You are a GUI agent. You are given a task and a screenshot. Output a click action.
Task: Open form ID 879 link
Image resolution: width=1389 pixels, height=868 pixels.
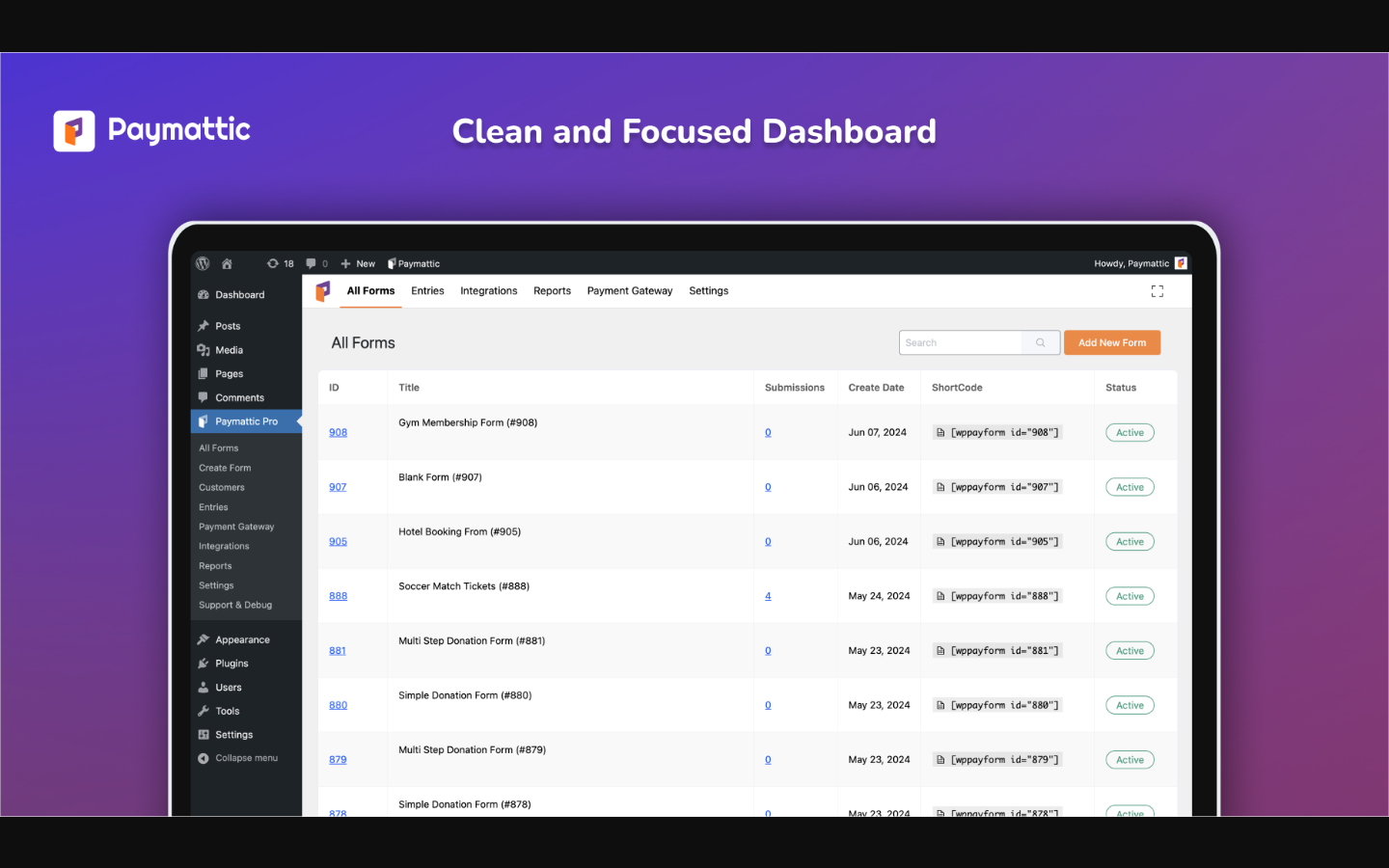click(x=338, y=759)
